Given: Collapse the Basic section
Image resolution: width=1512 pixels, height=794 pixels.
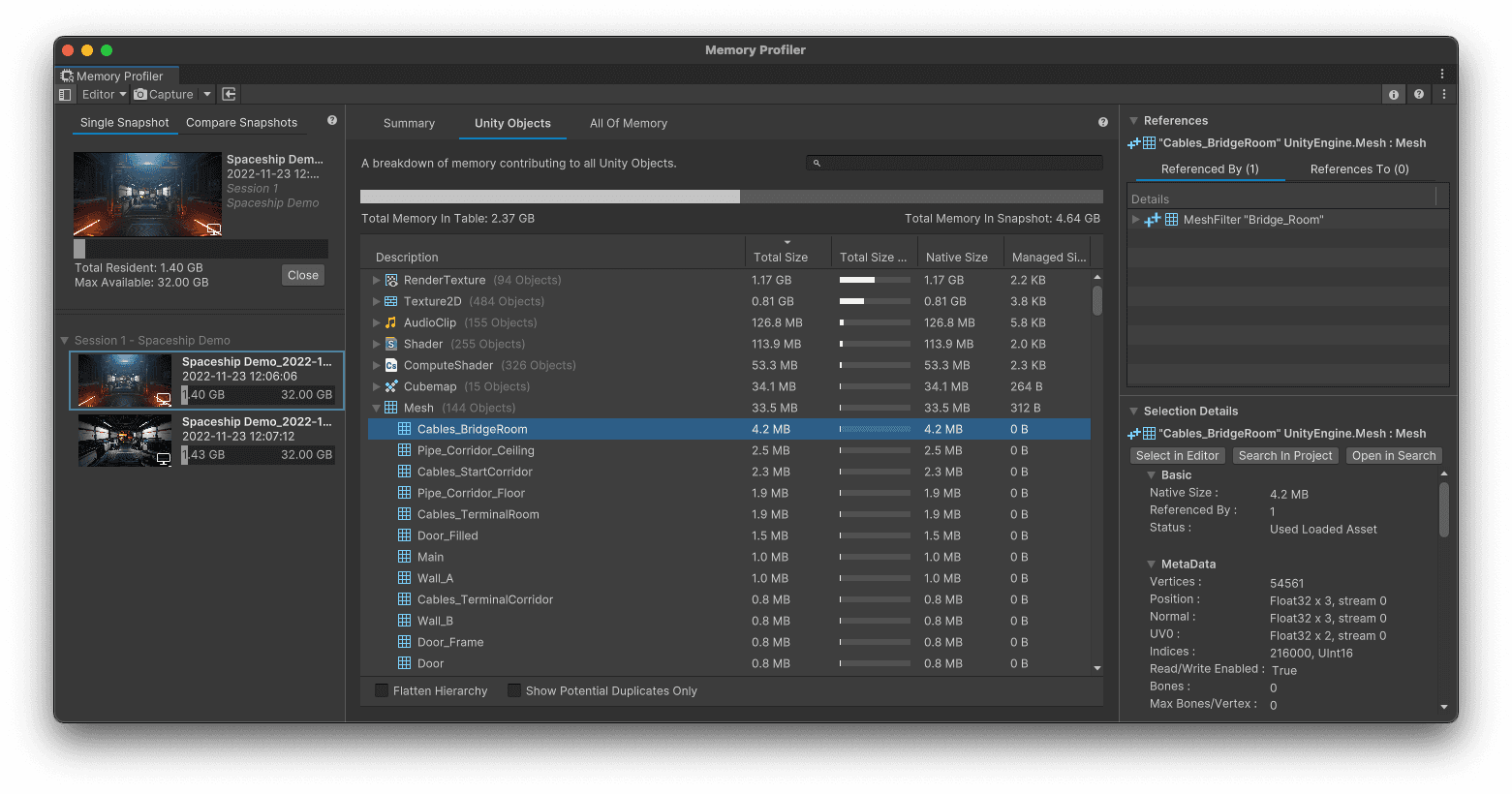Looking at the screenshot, I should (1152, 475).
